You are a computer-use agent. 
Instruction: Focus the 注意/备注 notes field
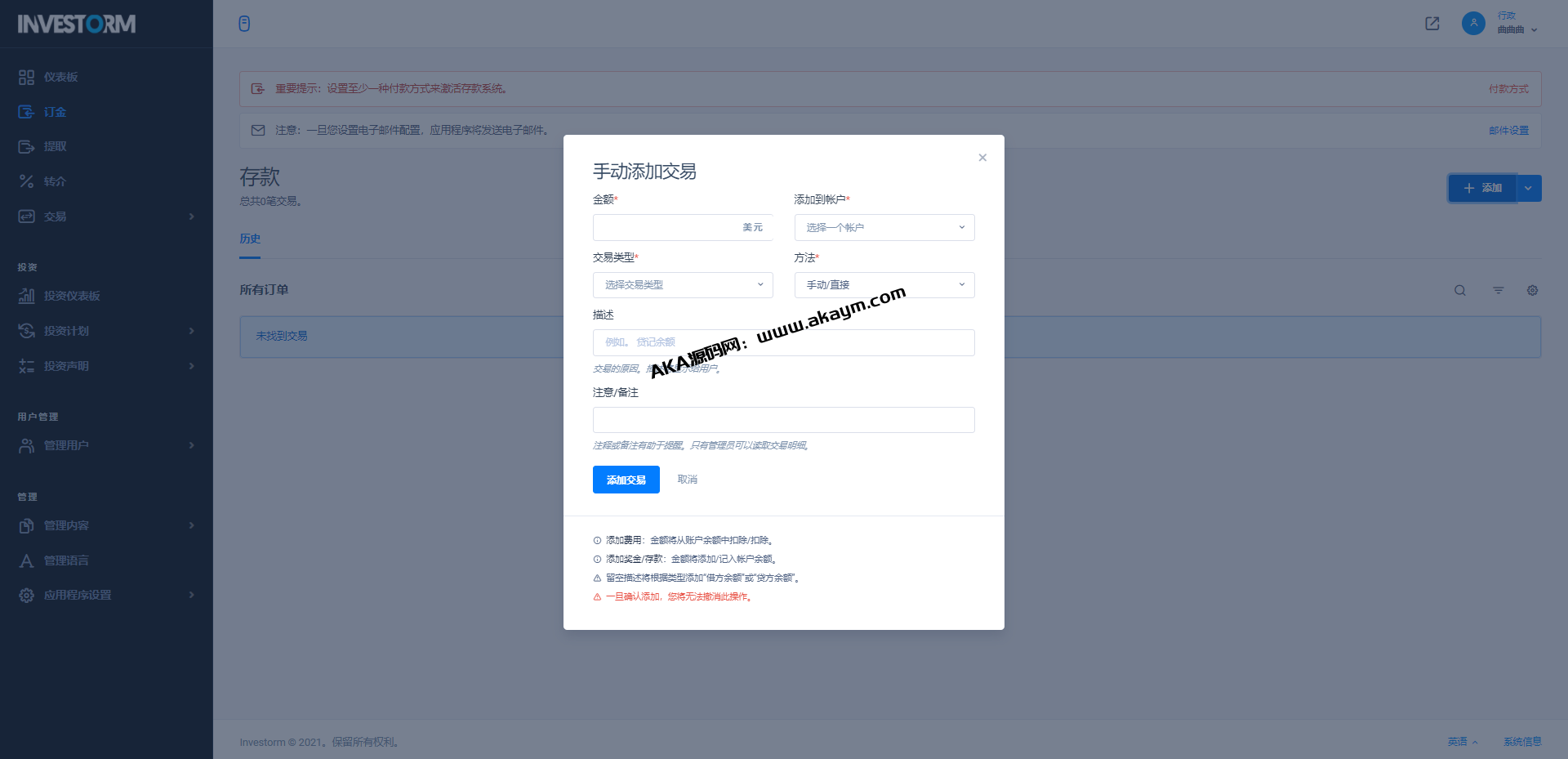[x=783, y=420]
